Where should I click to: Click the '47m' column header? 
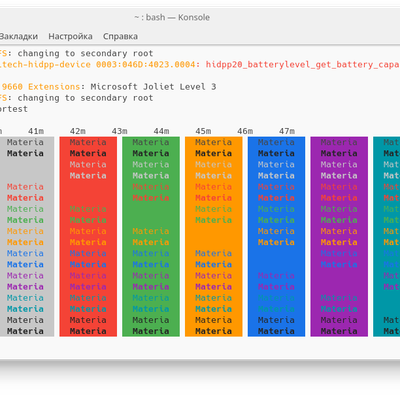pos(287,131)
